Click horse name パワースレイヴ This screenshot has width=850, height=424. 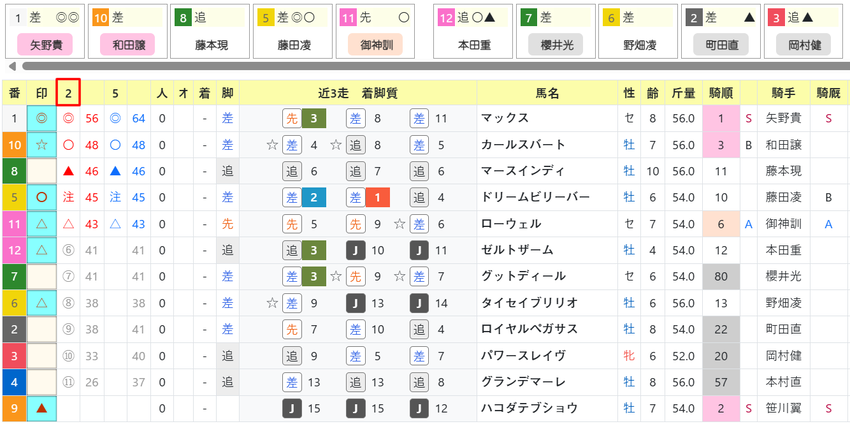point(523,356)
